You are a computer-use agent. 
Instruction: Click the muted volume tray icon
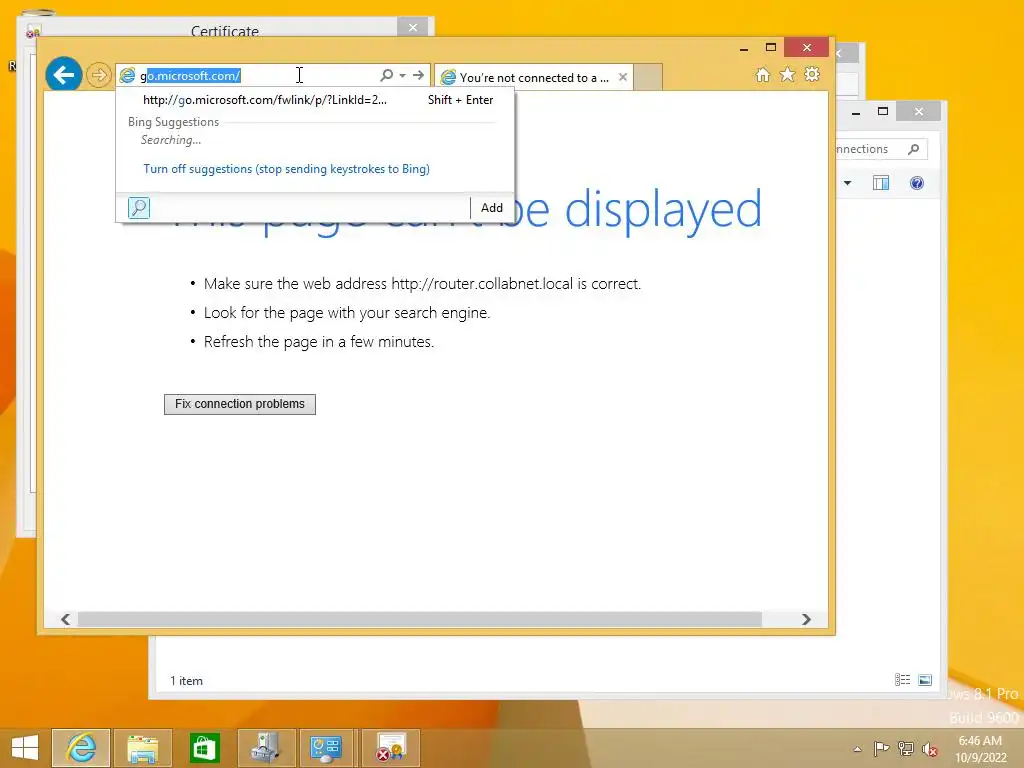tap(930, 749)
